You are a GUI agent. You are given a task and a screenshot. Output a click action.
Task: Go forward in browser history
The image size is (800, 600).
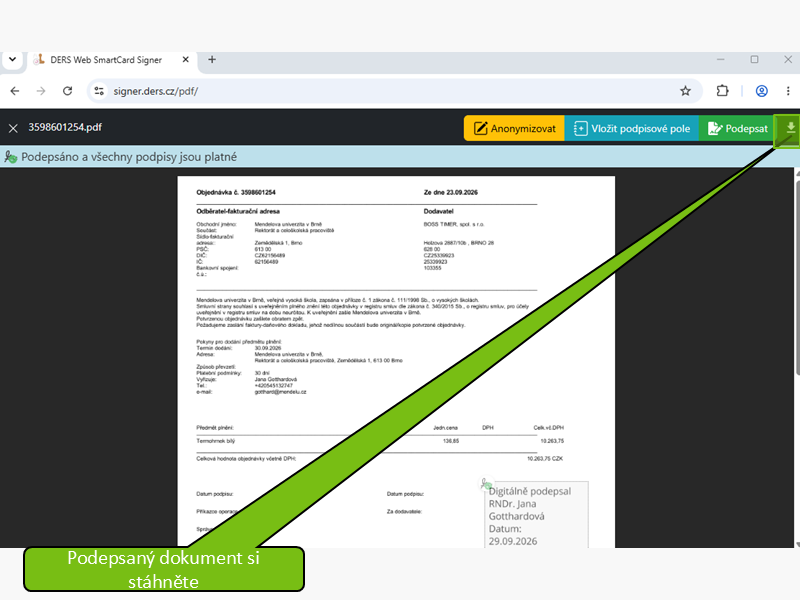point(41,91)
